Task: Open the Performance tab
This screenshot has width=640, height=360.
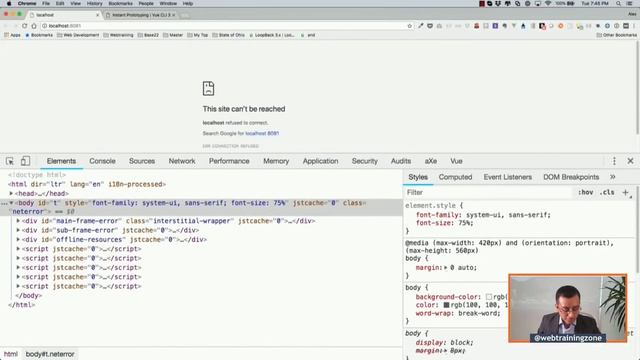Action: [229, 161]
